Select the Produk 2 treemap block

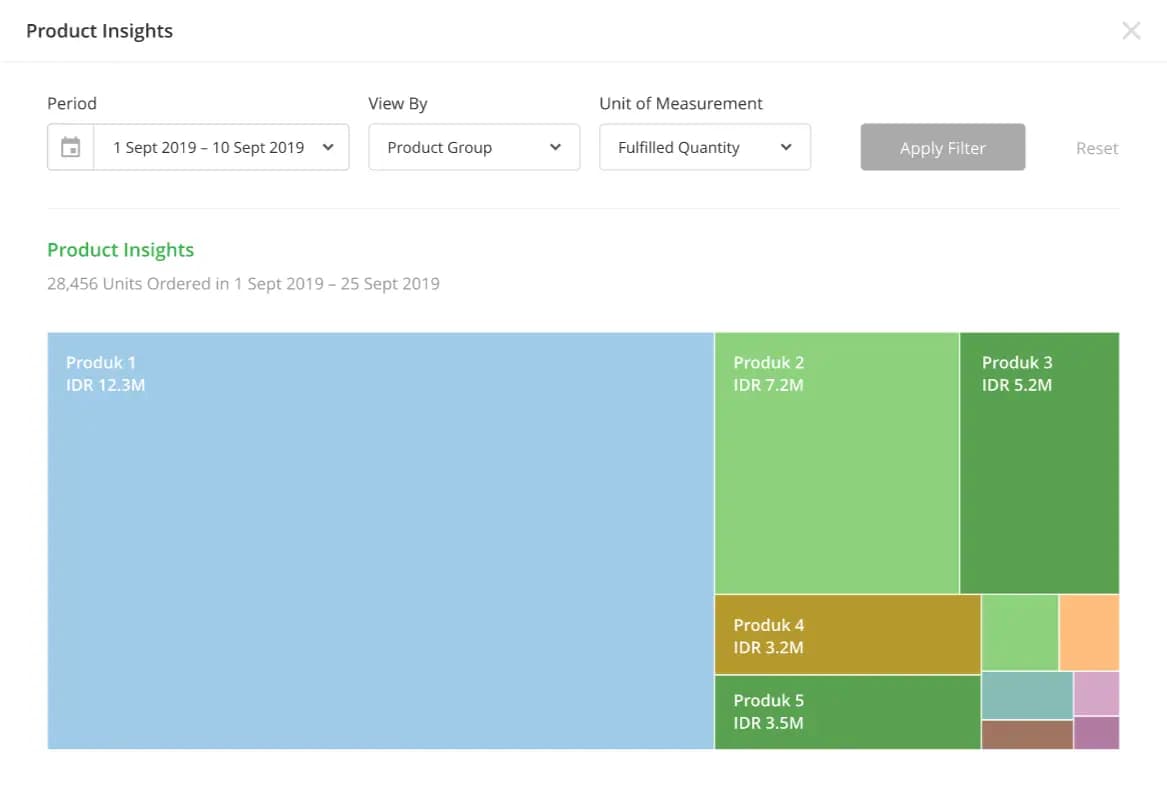(837, 463)
